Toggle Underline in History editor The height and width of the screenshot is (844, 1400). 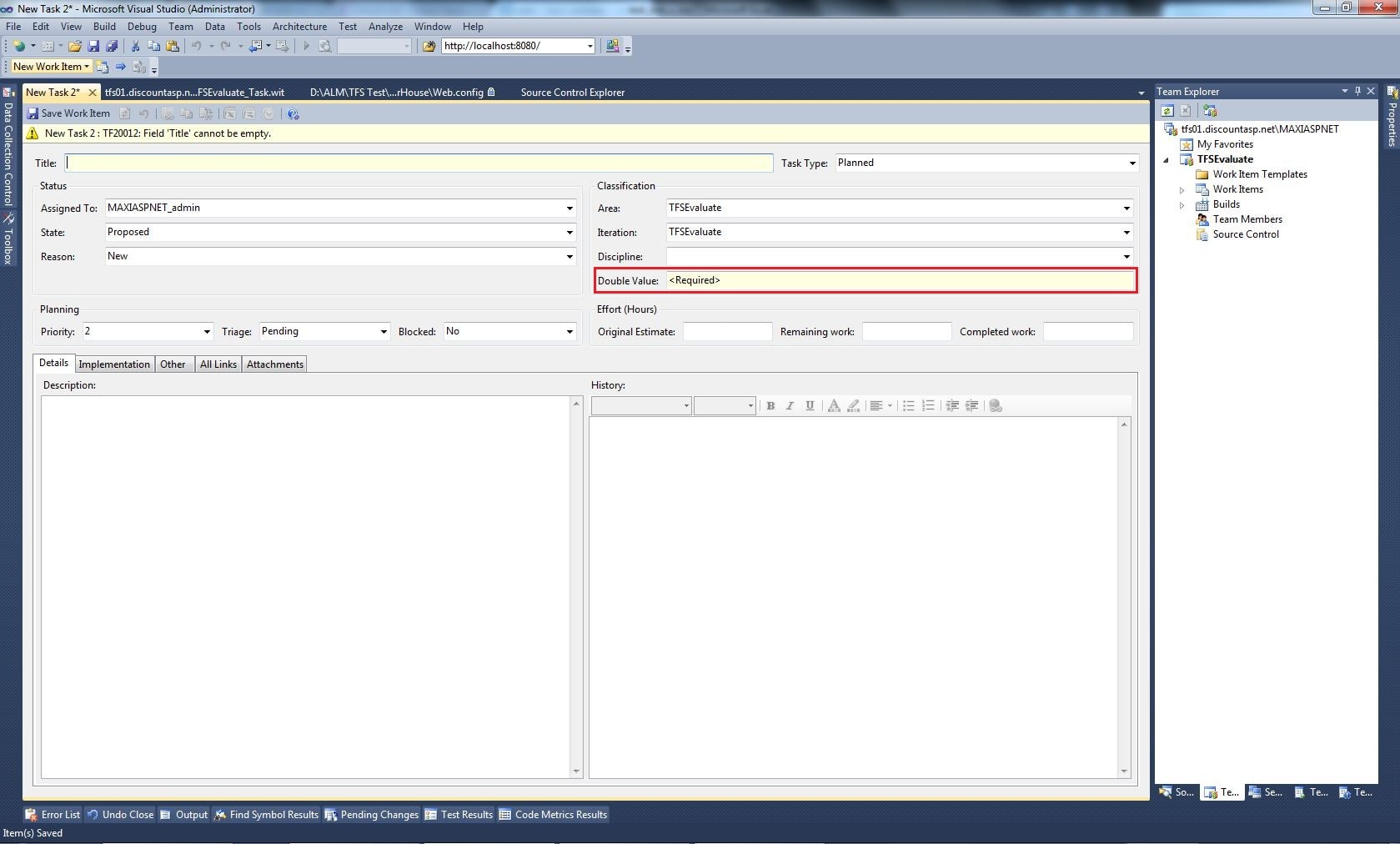810,405
